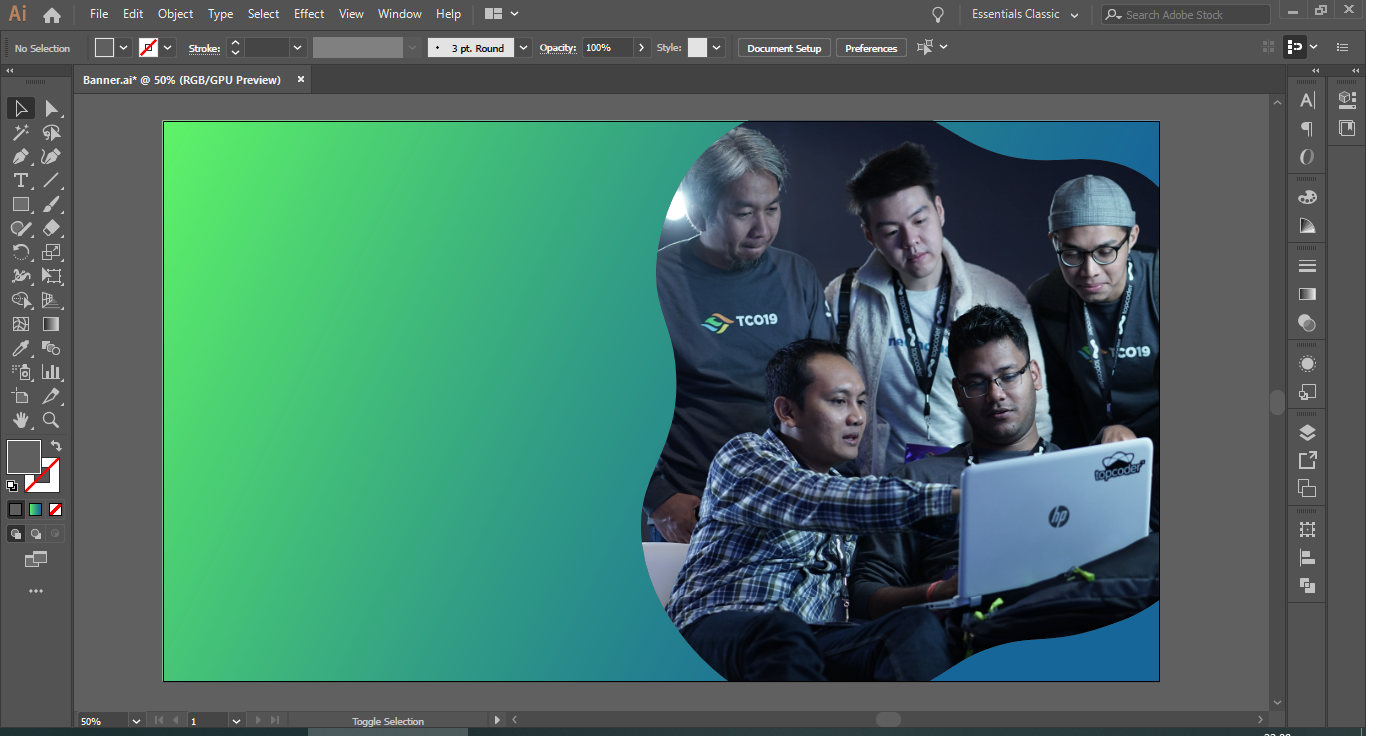Image resolution: width=1374 pixels, height=736 pixels.
Task: Swap fill and stroke arrows
Action: [56, 446]
